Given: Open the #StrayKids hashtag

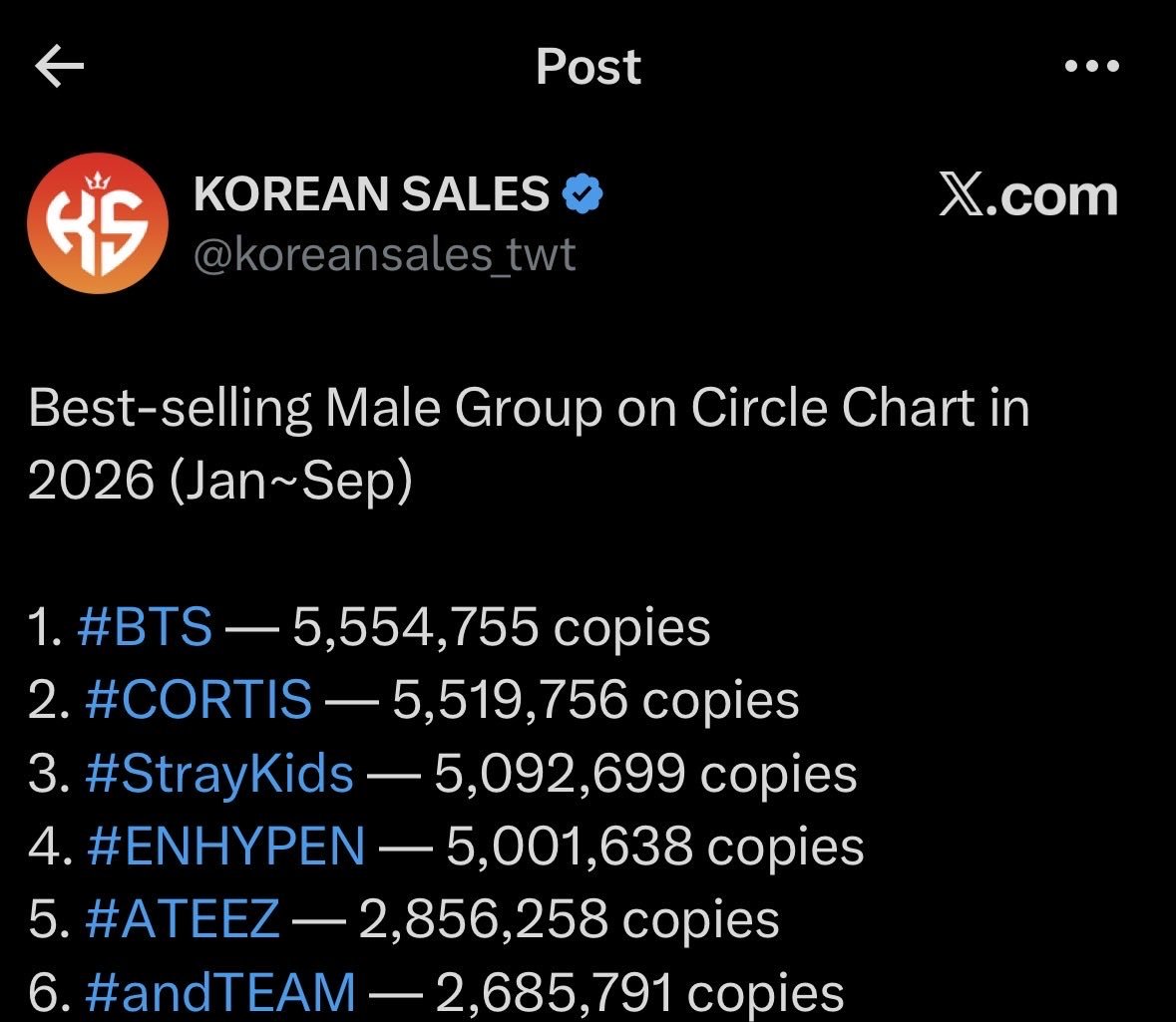Looking at the screenshot, I should pyautogui.click(x=219, y=774).
